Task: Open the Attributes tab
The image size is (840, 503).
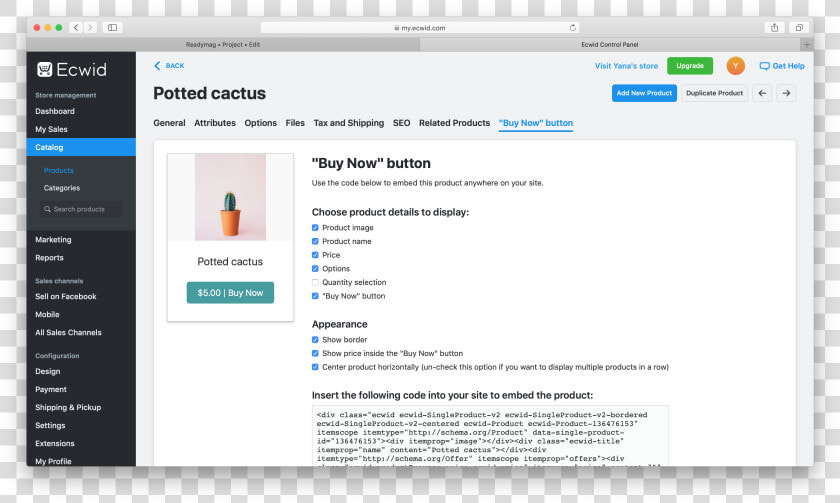Action: [215, 123]
